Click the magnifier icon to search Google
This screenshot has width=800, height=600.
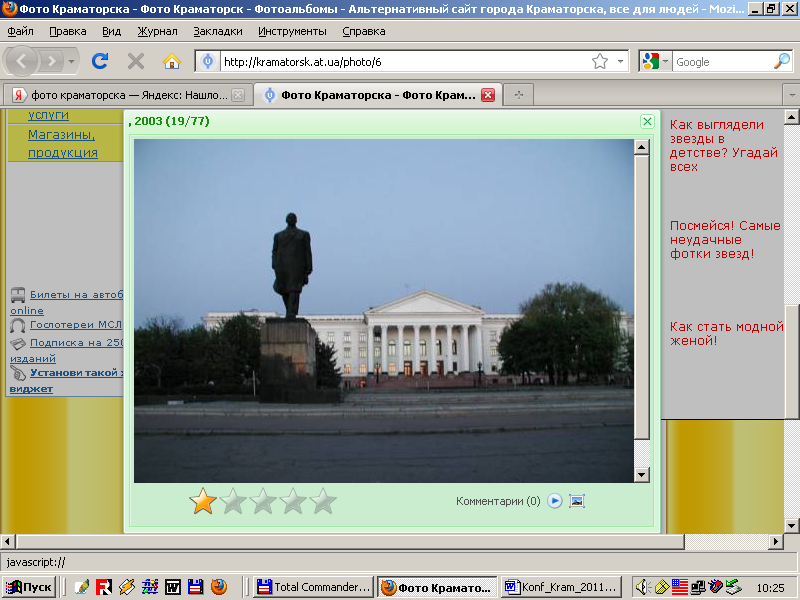782,62
